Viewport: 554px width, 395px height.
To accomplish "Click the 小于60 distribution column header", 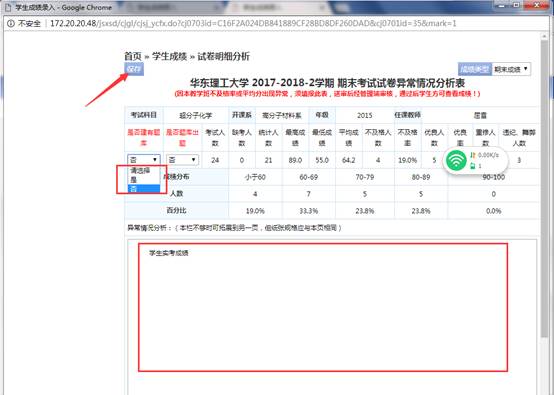I will click(255, 177).
